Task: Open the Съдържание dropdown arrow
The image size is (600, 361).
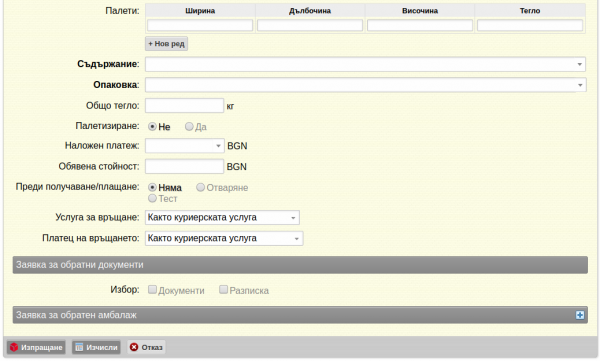Action: coord(580,64)
